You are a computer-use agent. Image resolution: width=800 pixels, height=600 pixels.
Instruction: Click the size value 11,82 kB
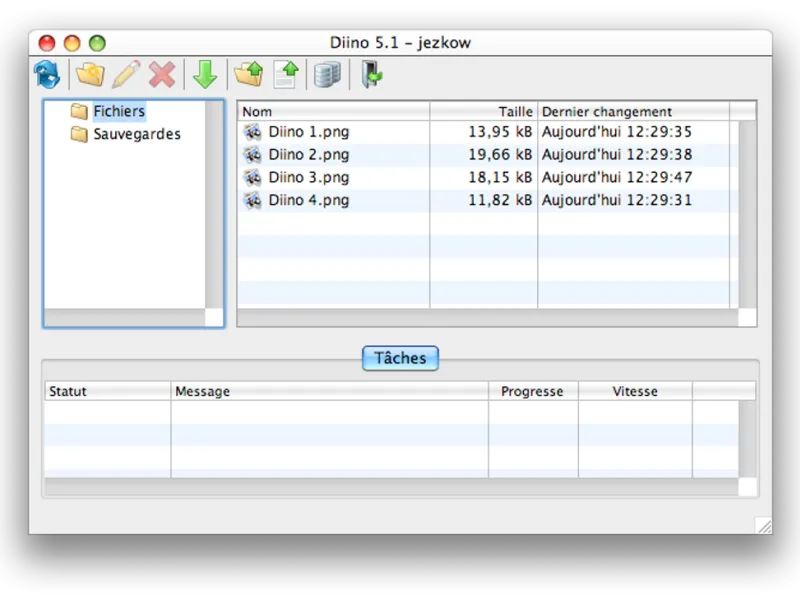tap(501, 201)
